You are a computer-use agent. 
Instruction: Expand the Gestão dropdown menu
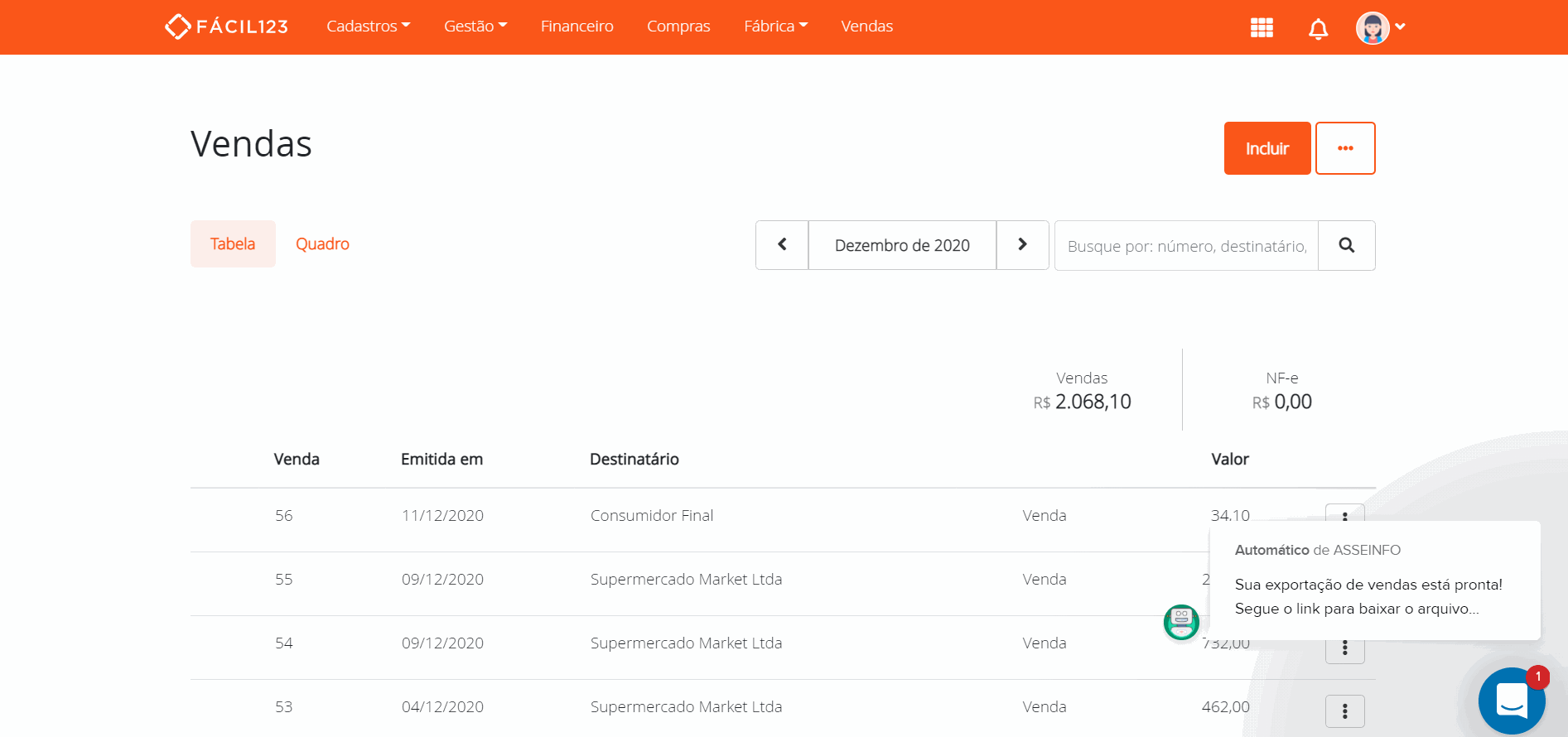tap(475, 26)
